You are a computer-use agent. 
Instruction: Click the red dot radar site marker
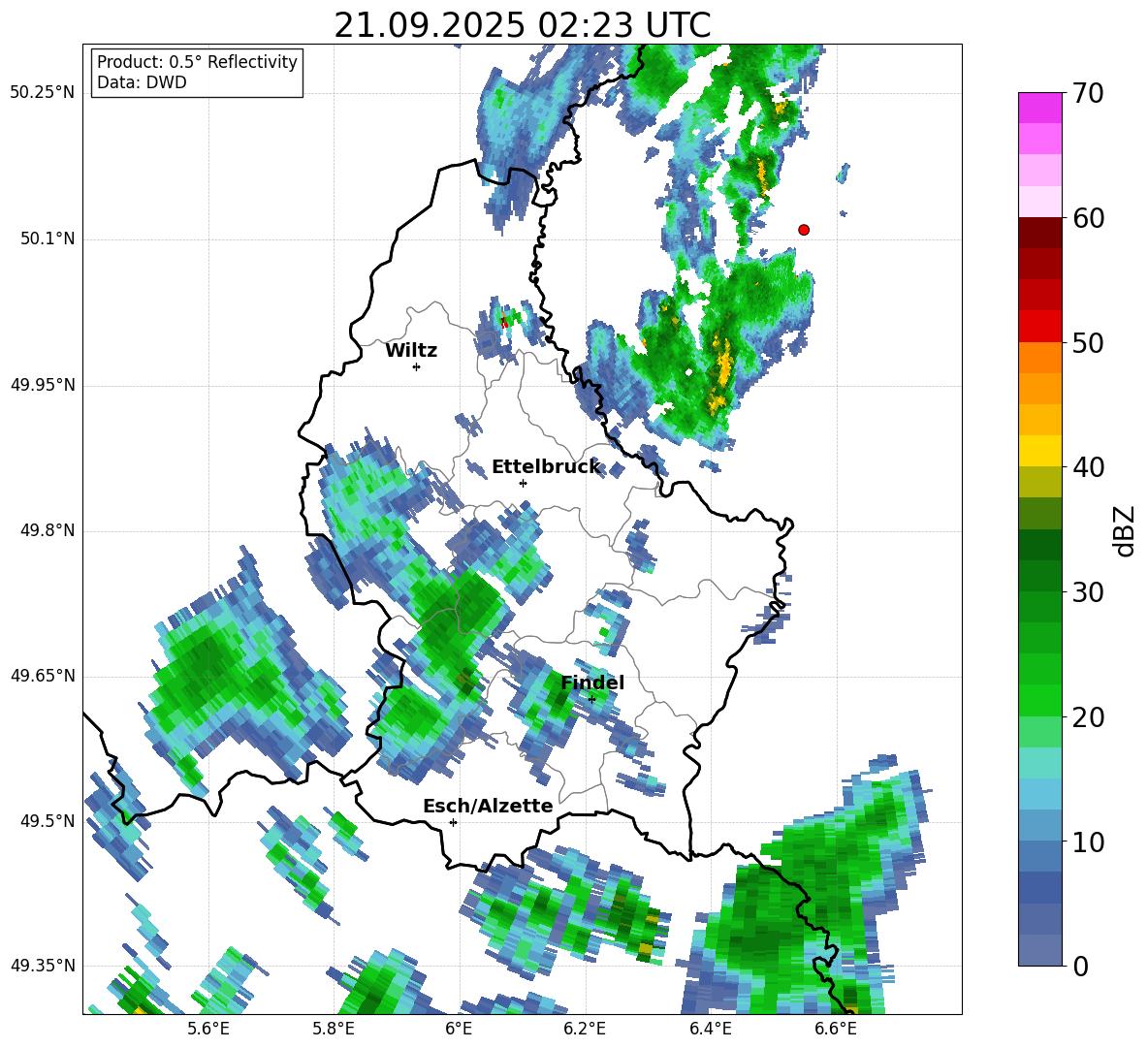coord(803,230)
